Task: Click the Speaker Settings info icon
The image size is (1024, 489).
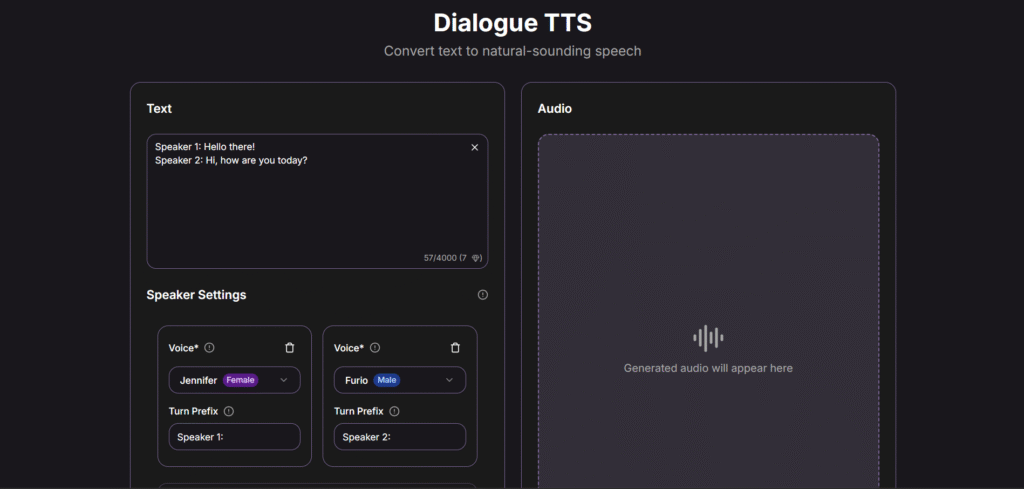Action: coord(483,295)
